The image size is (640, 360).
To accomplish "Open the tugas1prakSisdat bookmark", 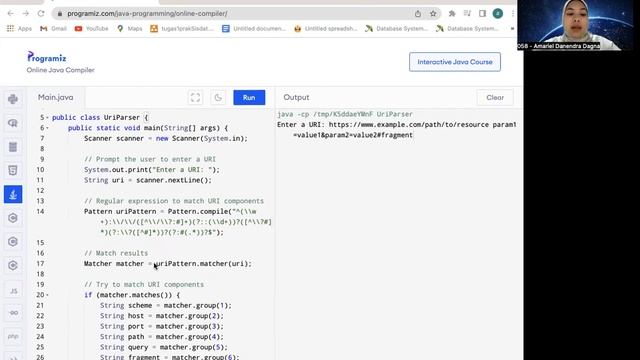I will tap(182, 29).
